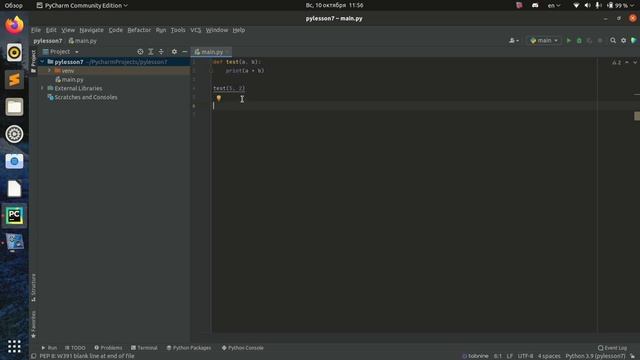Open the Window menu
Viewport: 640px width, 360px height.
click(217, 30)
